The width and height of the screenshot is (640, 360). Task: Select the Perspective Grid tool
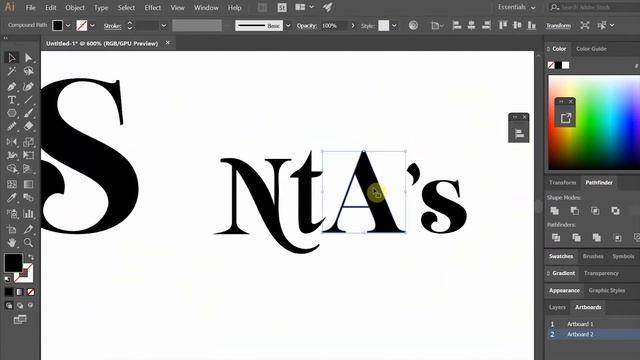28,169
